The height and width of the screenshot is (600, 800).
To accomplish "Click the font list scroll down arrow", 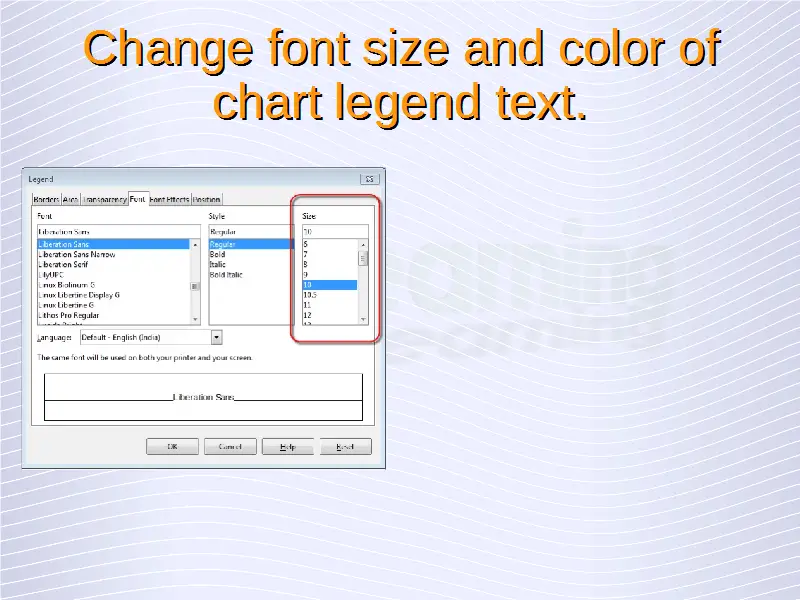I will coord(195,319).
